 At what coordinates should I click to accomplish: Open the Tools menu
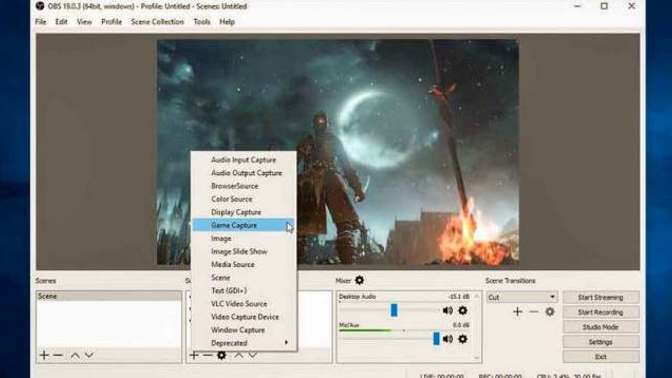tap(202, 21)
